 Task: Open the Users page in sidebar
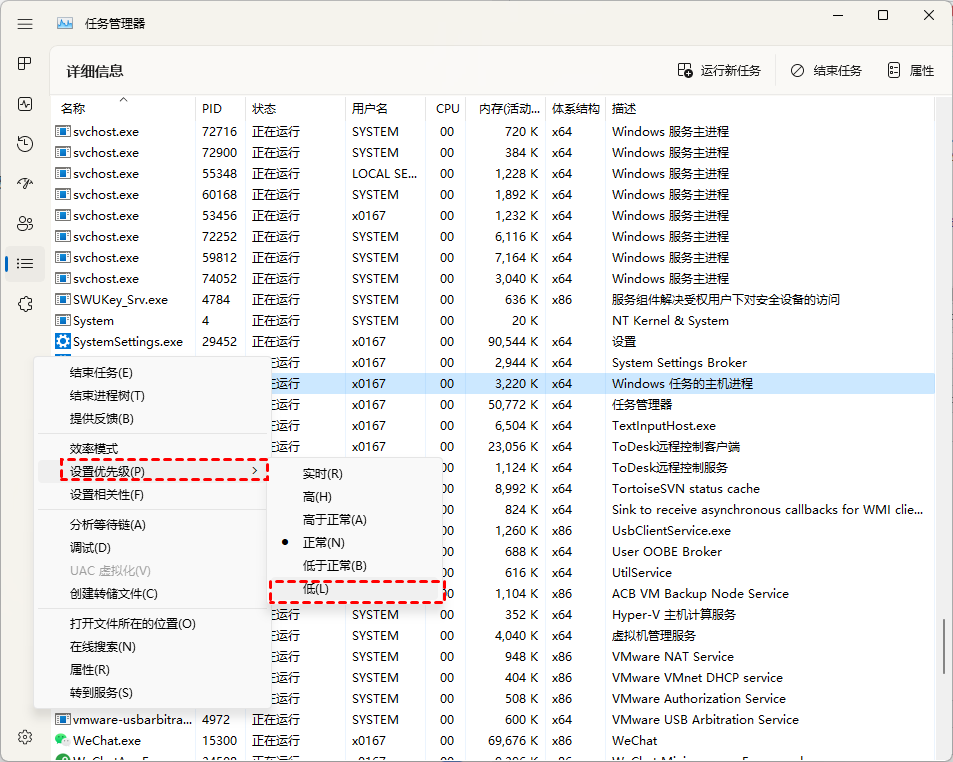[x=25, y=224]
